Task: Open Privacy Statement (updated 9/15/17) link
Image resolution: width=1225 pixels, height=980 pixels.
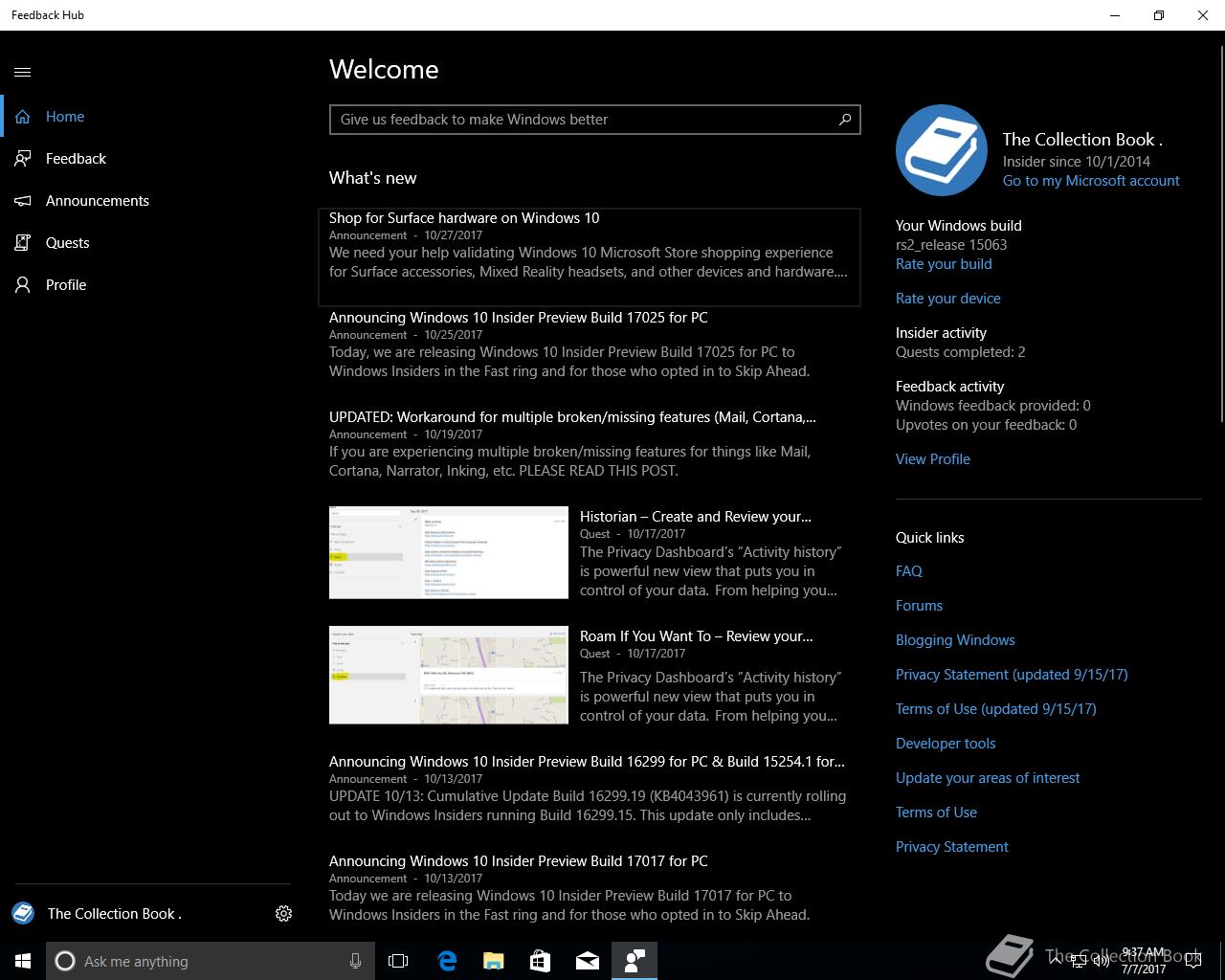Action: [x=1012, y=675]
